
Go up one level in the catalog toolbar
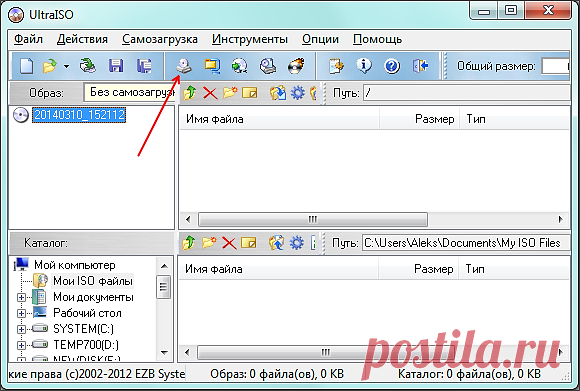coord(189,243)
